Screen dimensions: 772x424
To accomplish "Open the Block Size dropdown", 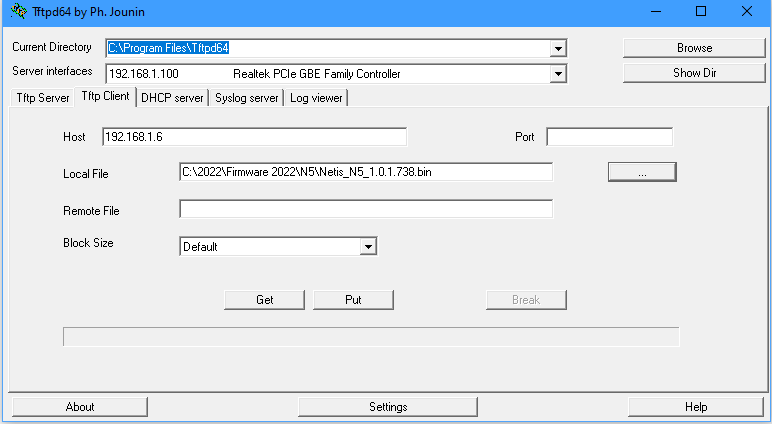I will coord(368,246).
